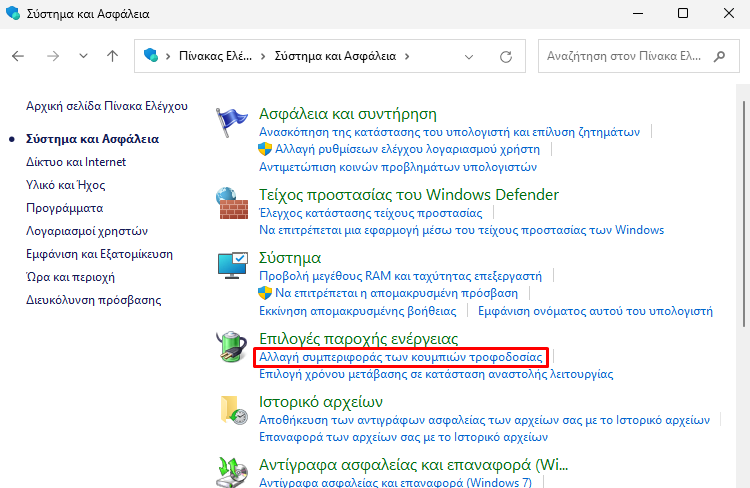Open Αλλαγή ρυθμίσεων ελέγχου λογαριασμού χρήστη

(408, 149)
